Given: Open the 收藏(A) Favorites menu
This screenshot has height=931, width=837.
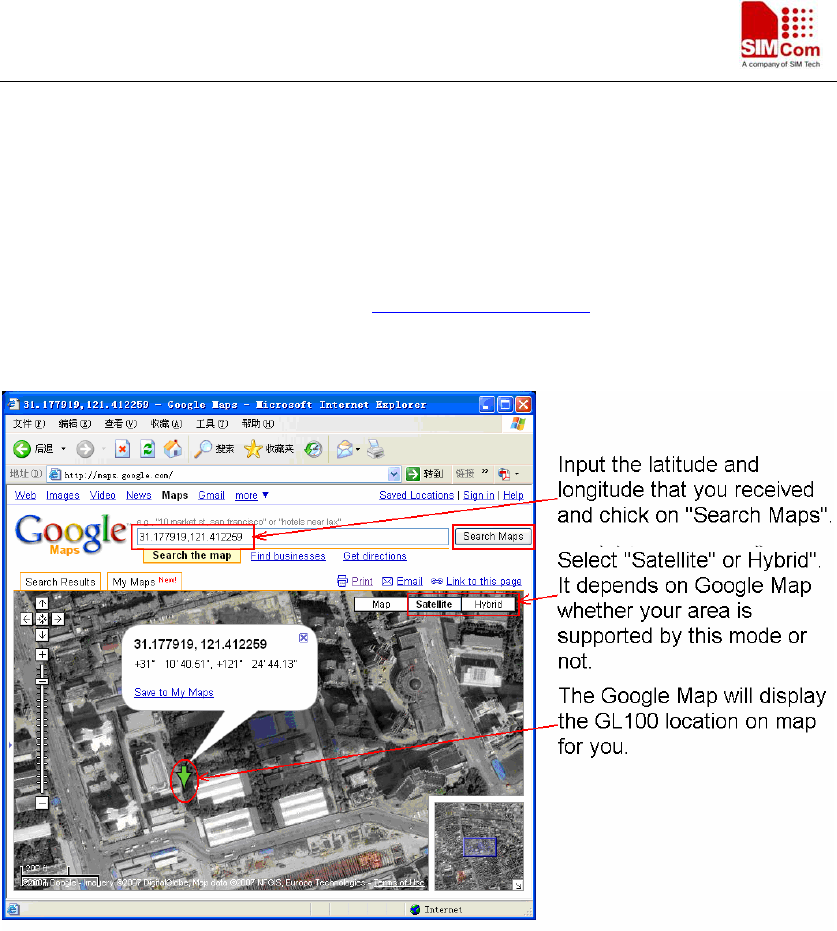Looking at the screenshot, I should tap(166, 424).
